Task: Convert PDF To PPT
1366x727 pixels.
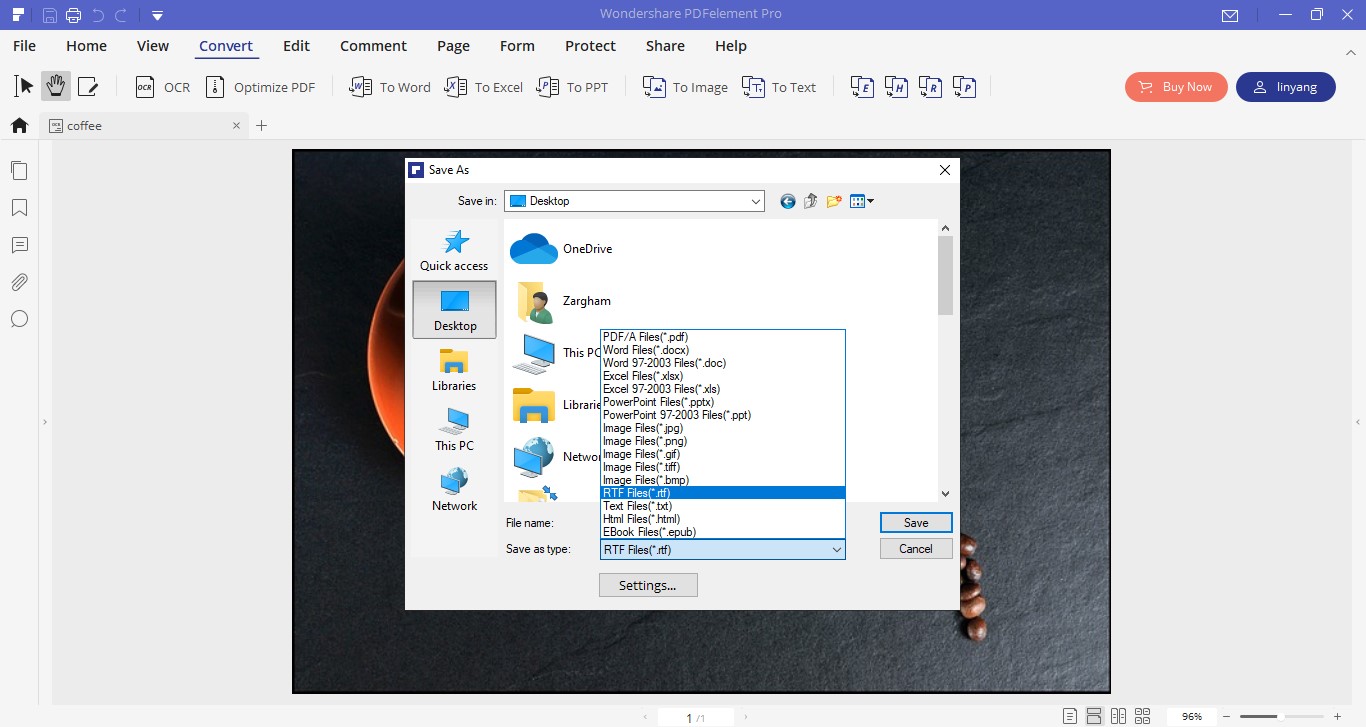Action: pos(572,87)
